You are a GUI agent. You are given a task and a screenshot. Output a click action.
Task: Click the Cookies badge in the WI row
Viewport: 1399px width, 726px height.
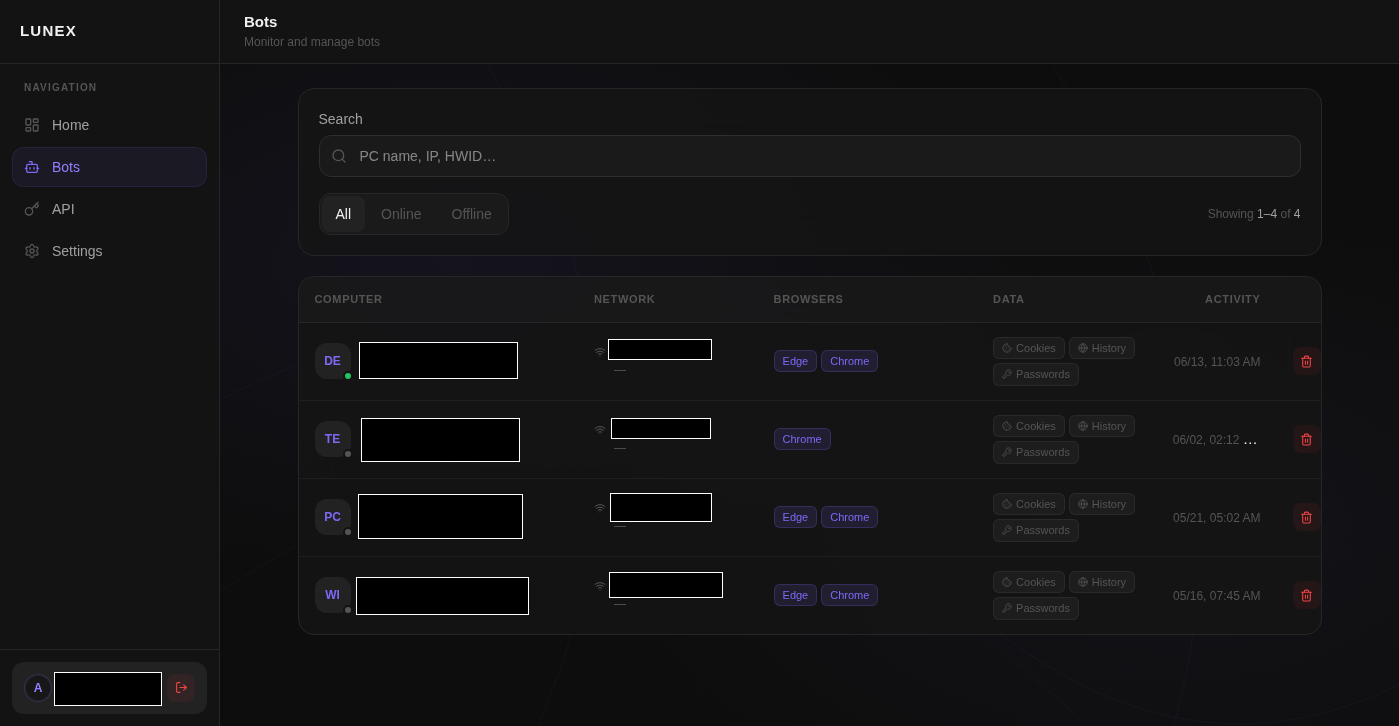coord(1029,582)
